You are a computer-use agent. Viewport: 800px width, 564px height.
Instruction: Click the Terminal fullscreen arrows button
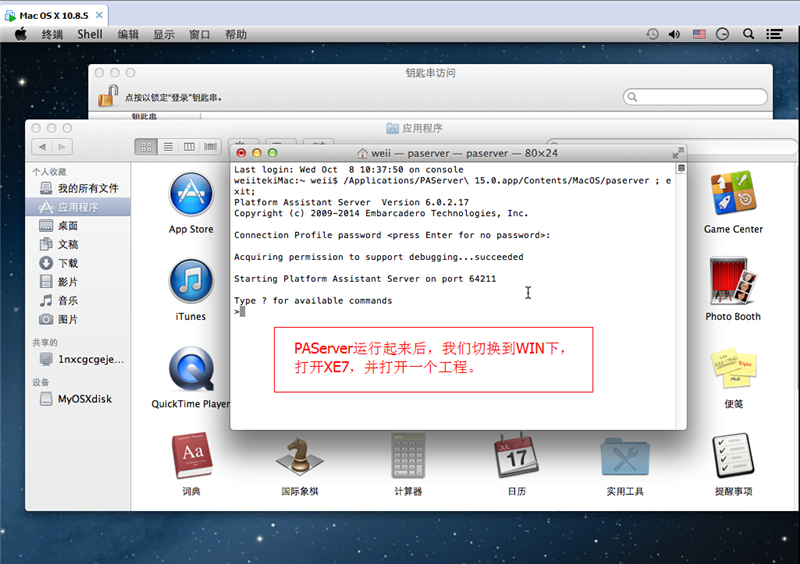tap(678, 153)
